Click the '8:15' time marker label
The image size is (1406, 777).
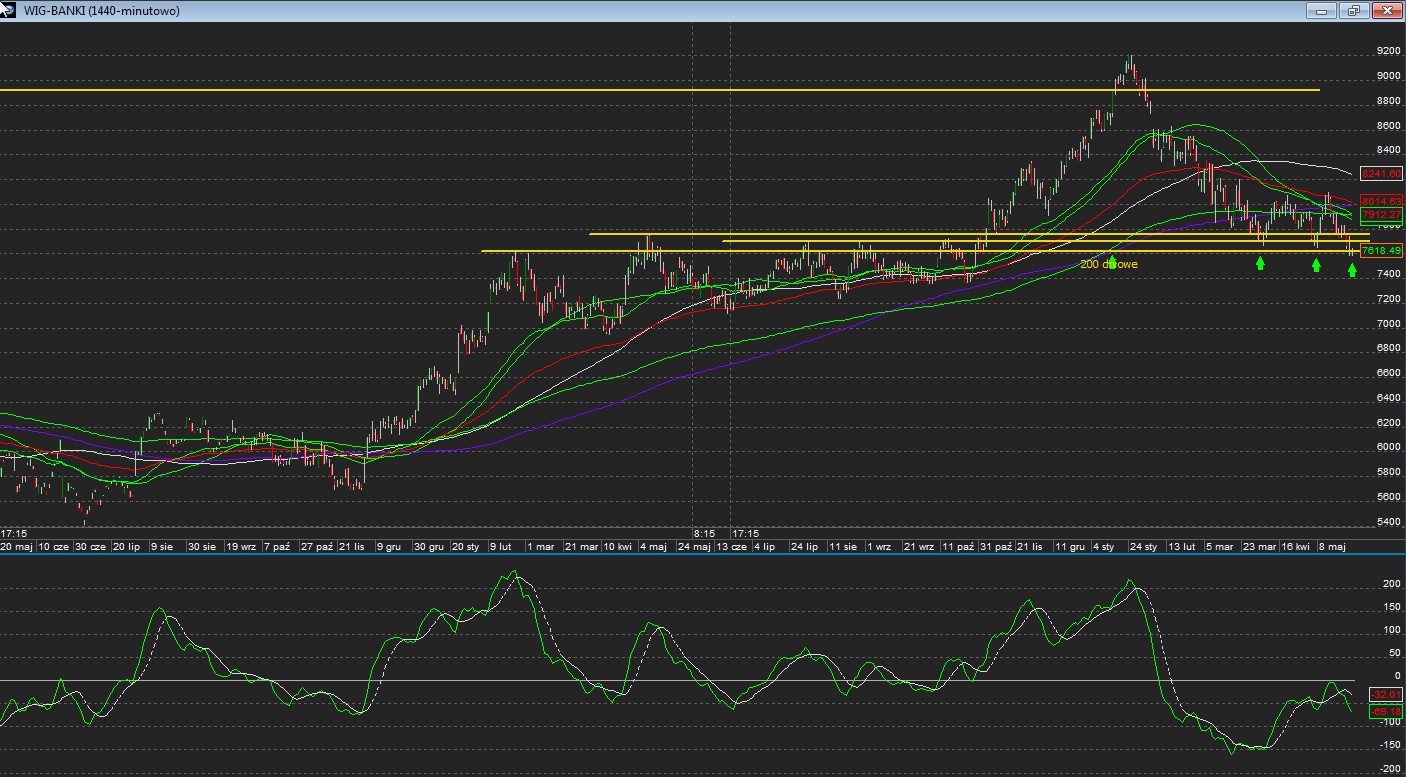[x=704, y=534]
